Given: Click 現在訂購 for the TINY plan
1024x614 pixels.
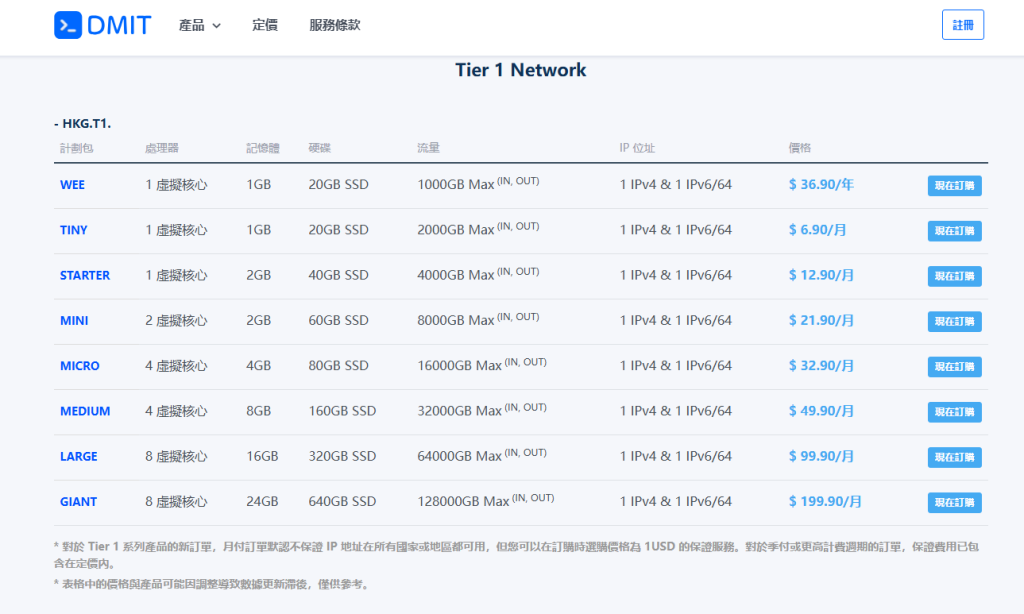Looking at the screenshot, I should [954, 230].
